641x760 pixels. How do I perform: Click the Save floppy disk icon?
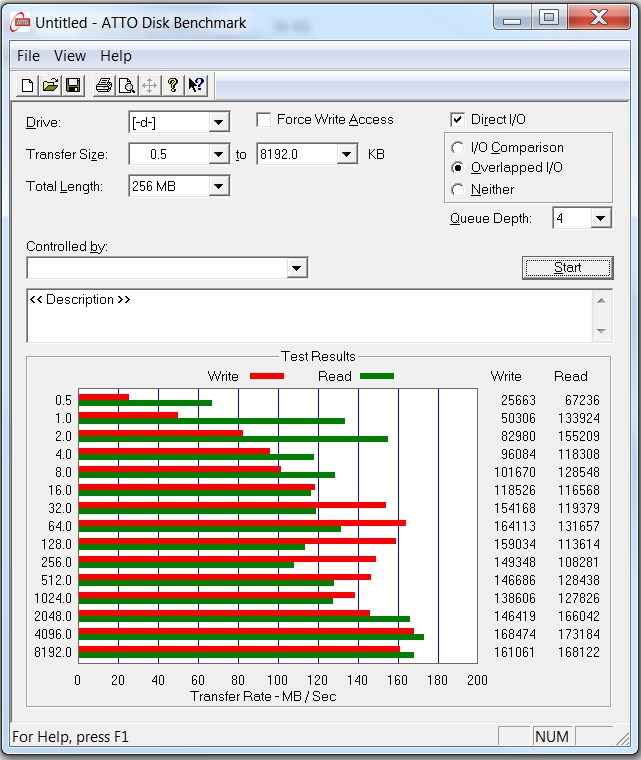pos(72,86)
